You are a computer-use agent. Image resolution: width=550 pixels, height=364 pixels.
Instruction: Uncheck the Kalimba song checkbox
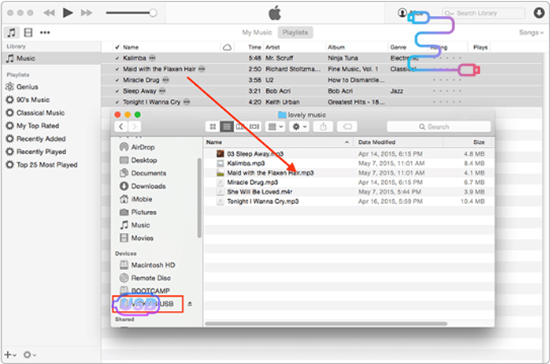coord(117,58)
